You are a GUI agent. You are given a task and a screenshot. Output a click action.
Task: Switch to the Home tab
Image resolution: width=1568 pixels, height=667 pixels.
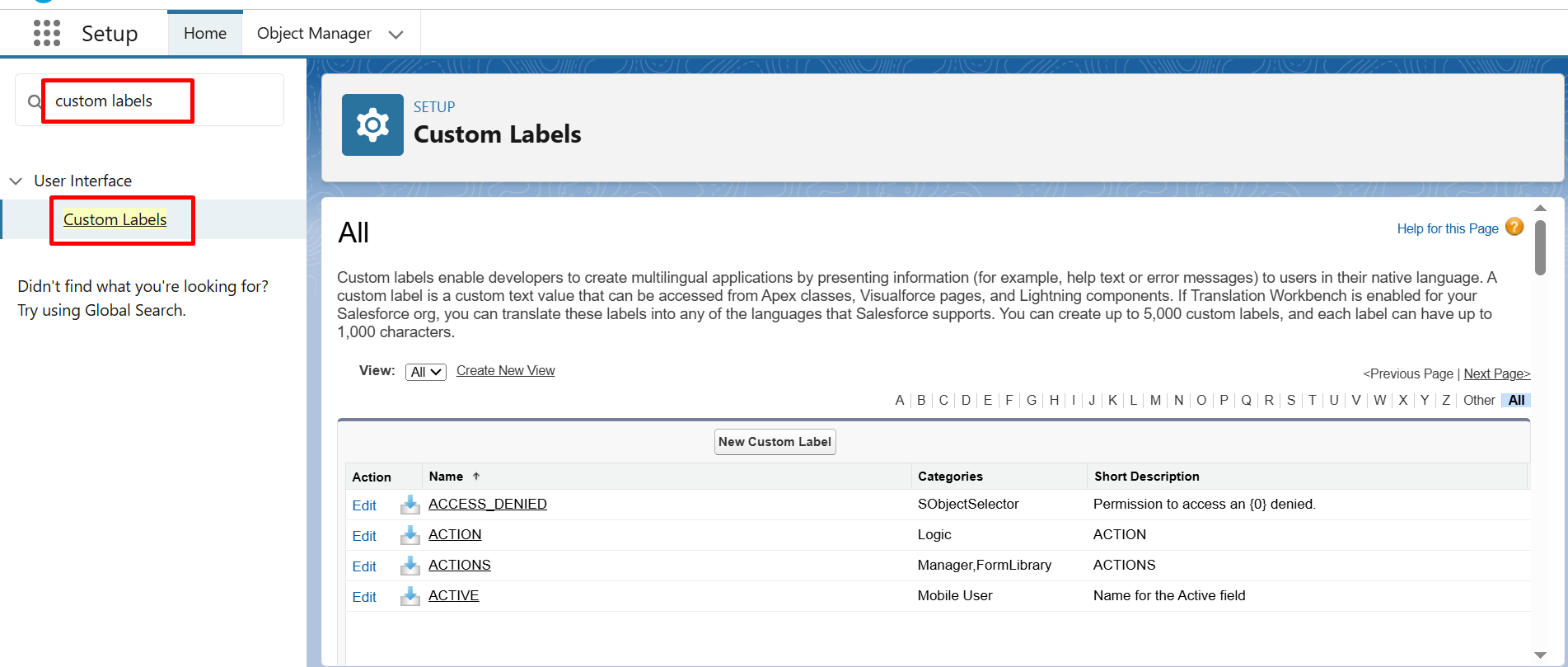(205, 33)
